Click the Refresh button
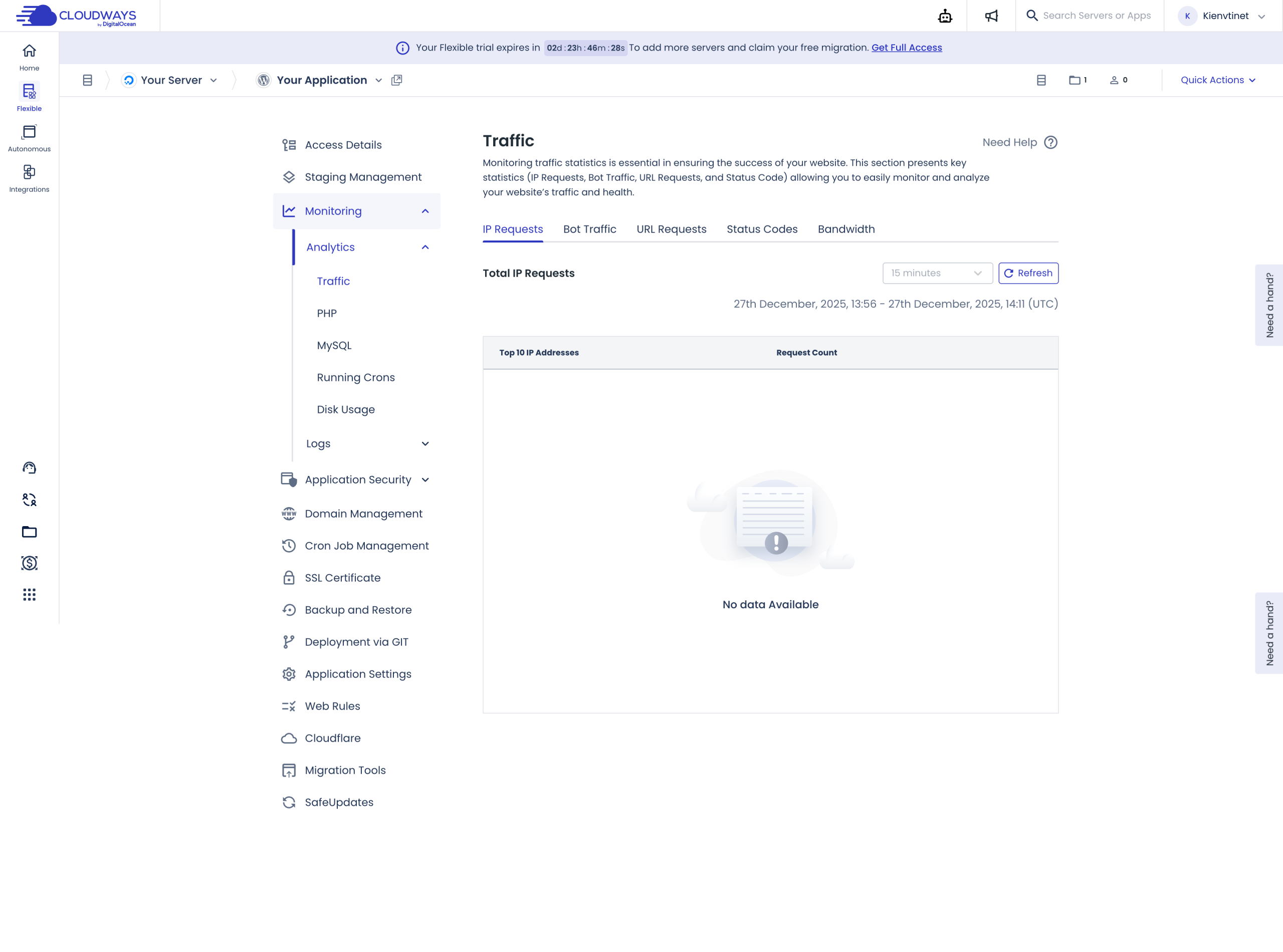The width and height of the screenshot is (1283, 952). [x=1028, y=273]
